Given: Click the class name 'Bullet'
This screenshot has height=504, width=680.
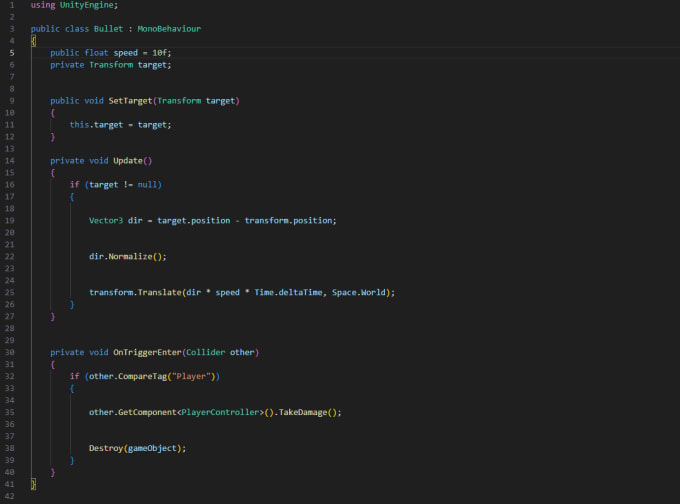Looking at the screenshot, I should pyautogui.click(x=108, y=29).
